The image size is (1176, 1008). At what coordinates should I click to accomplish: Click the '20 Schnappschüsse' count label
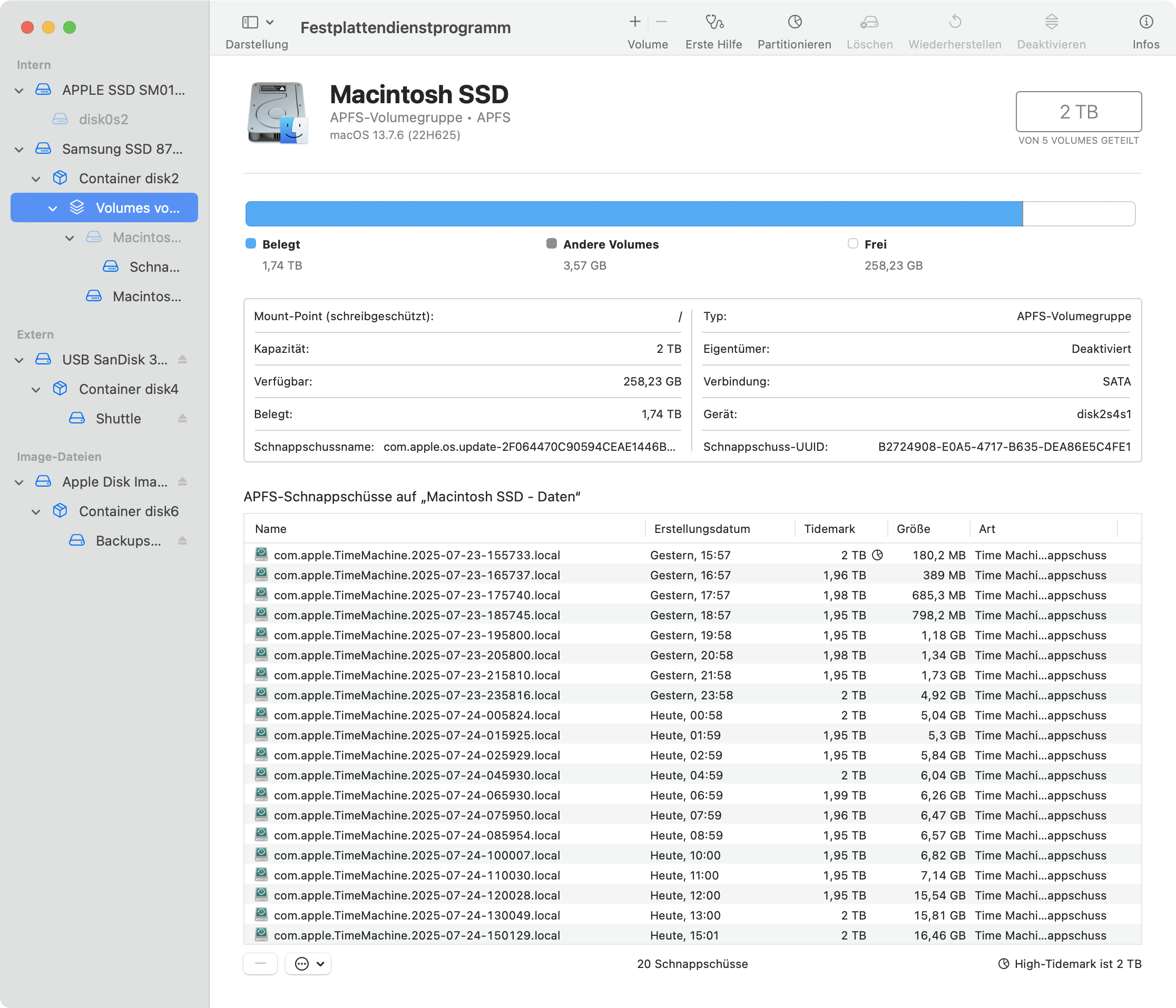coord(692,964)
